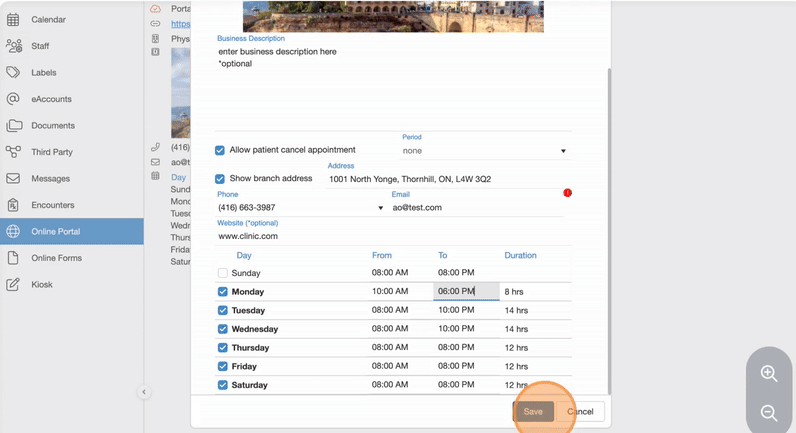Enable the Sunday checkbox
Viewport: 796px width, 433px height.
pyautogui.click(x=223, y=273)
